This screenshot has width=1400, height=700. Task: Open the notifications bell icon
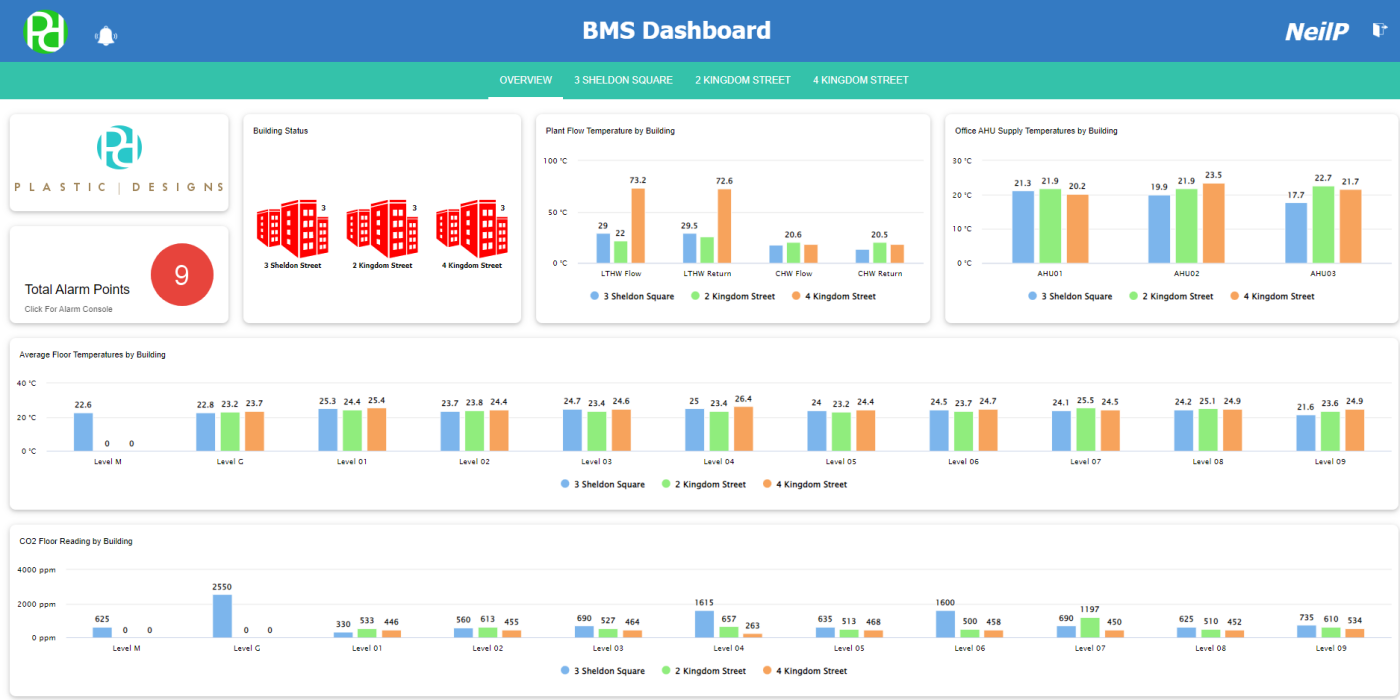click(x=106, y=33)
